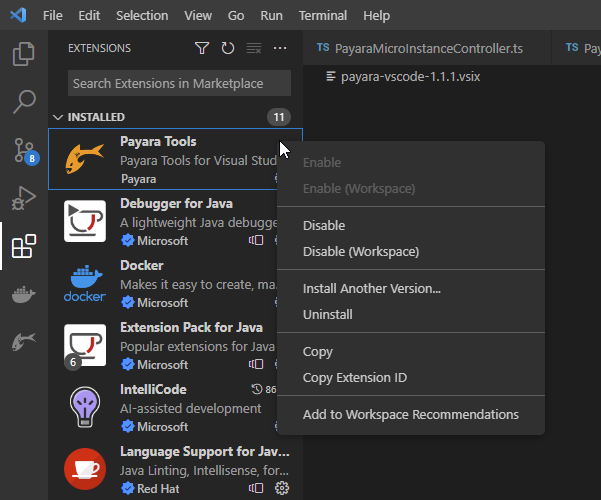Select Uninstall from the context menu
Image resolution: width=601 pixels, height=500 pixels.
coord(327,315)
